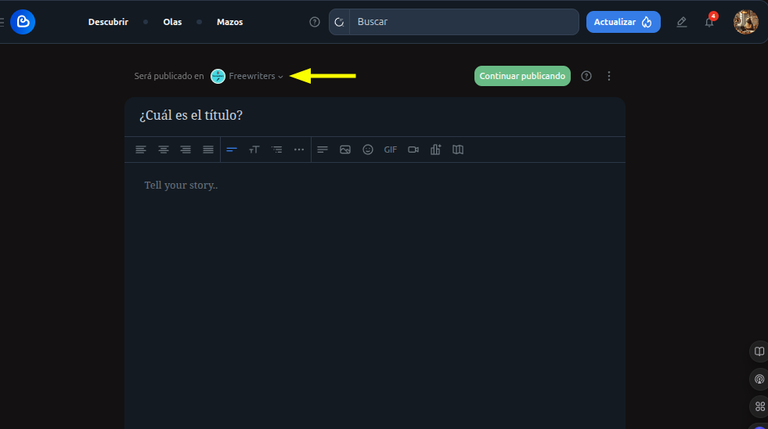Click the list indent icon
Screen dimensions: 768x429
pos(277,149)
